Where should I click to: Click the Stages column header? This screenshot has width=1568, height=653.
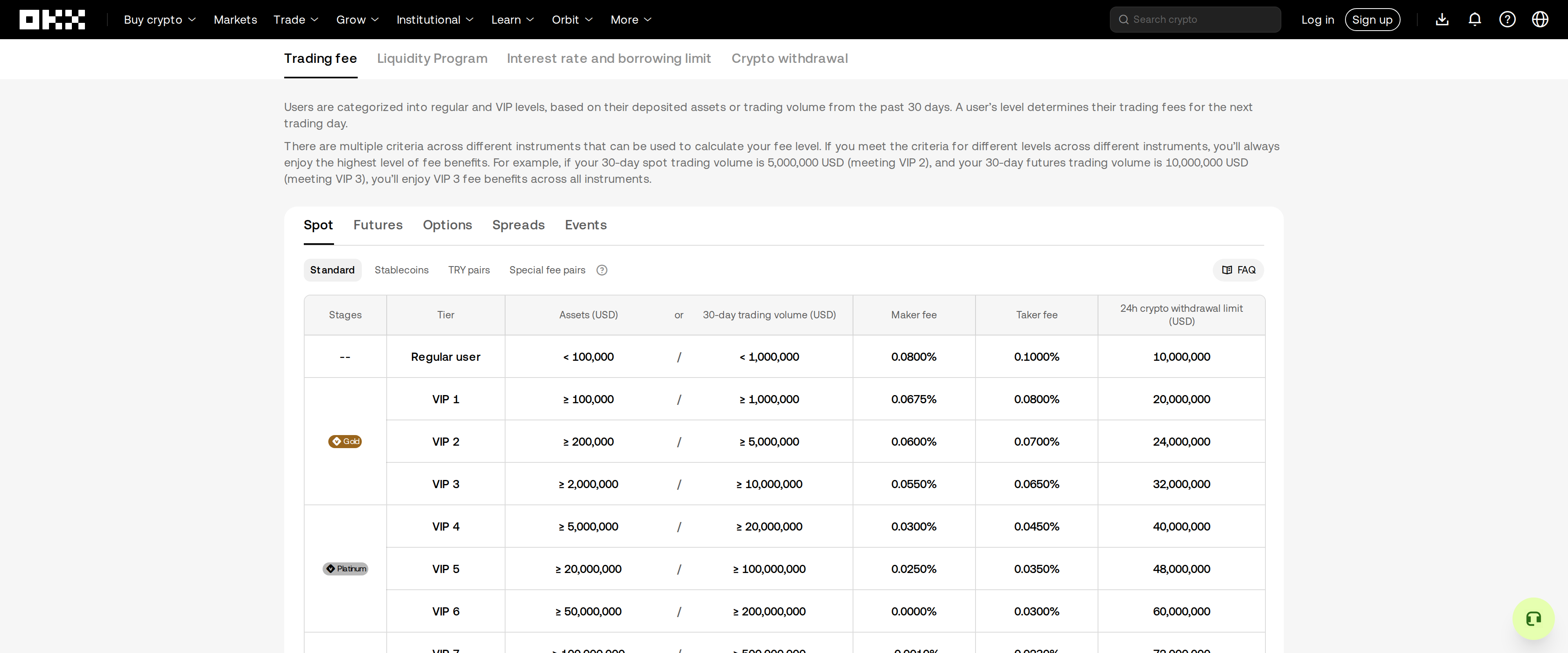pyautogui.click(x=345, y=315)
